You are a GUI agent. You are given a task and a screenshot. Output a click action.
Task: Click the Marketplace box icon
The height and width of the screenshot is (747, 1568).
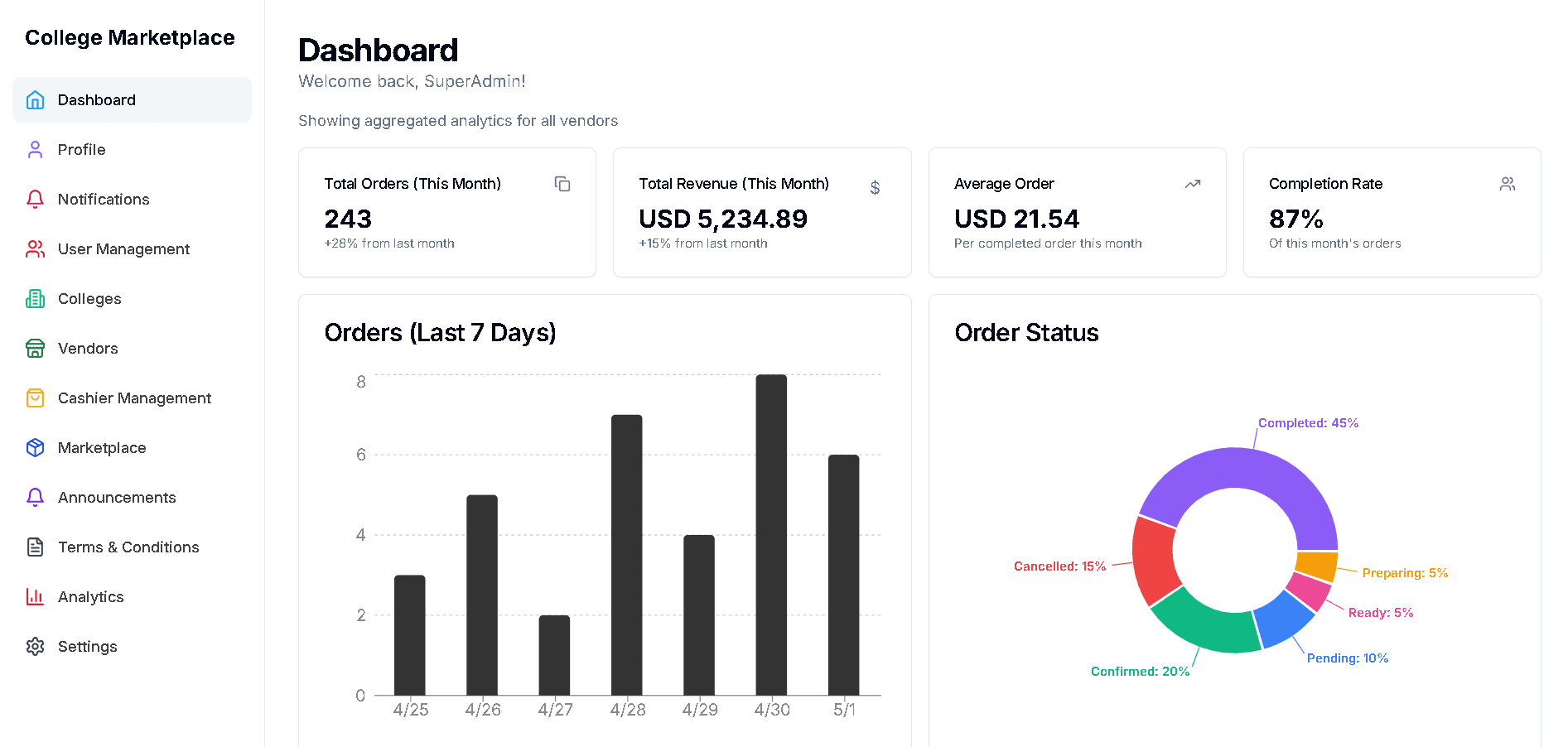pos(35,448)
